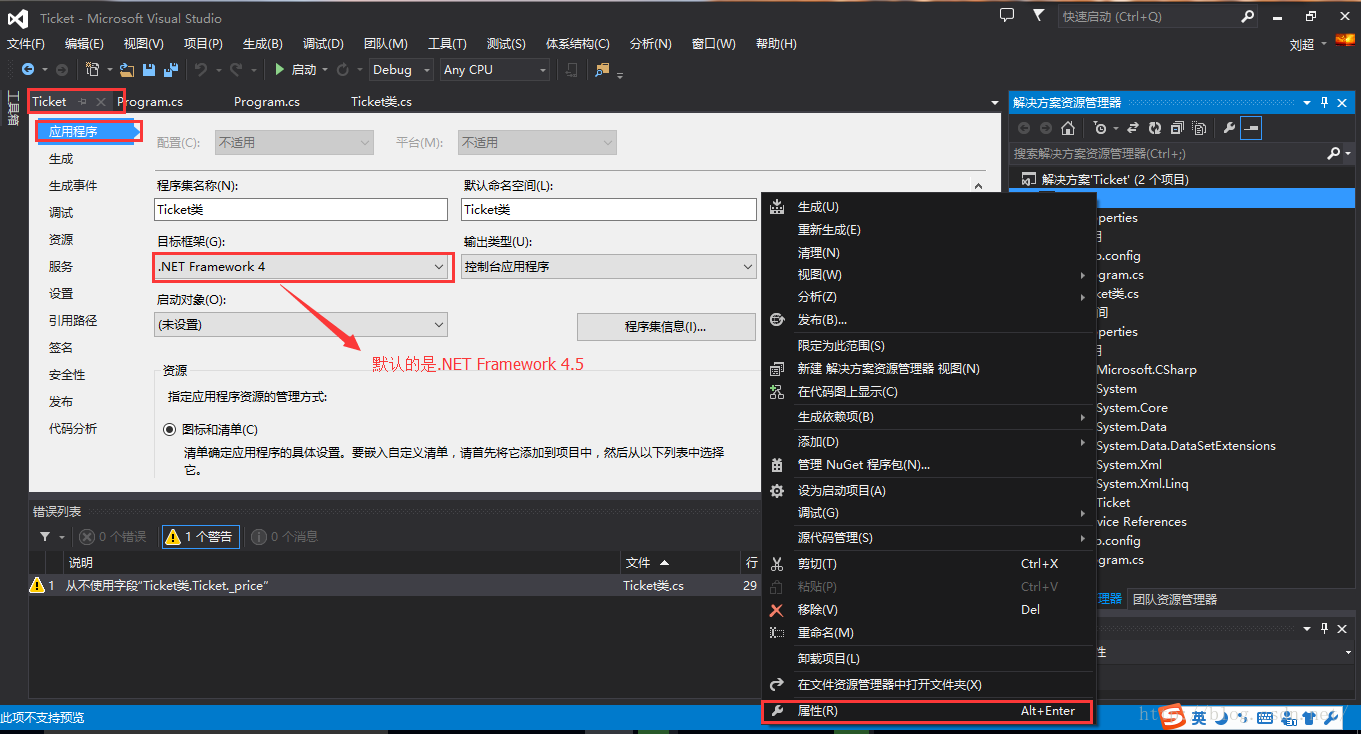Open the feedback speech-bubble icon
This screenshot has width=1361, height=734.
point(1007,15)
